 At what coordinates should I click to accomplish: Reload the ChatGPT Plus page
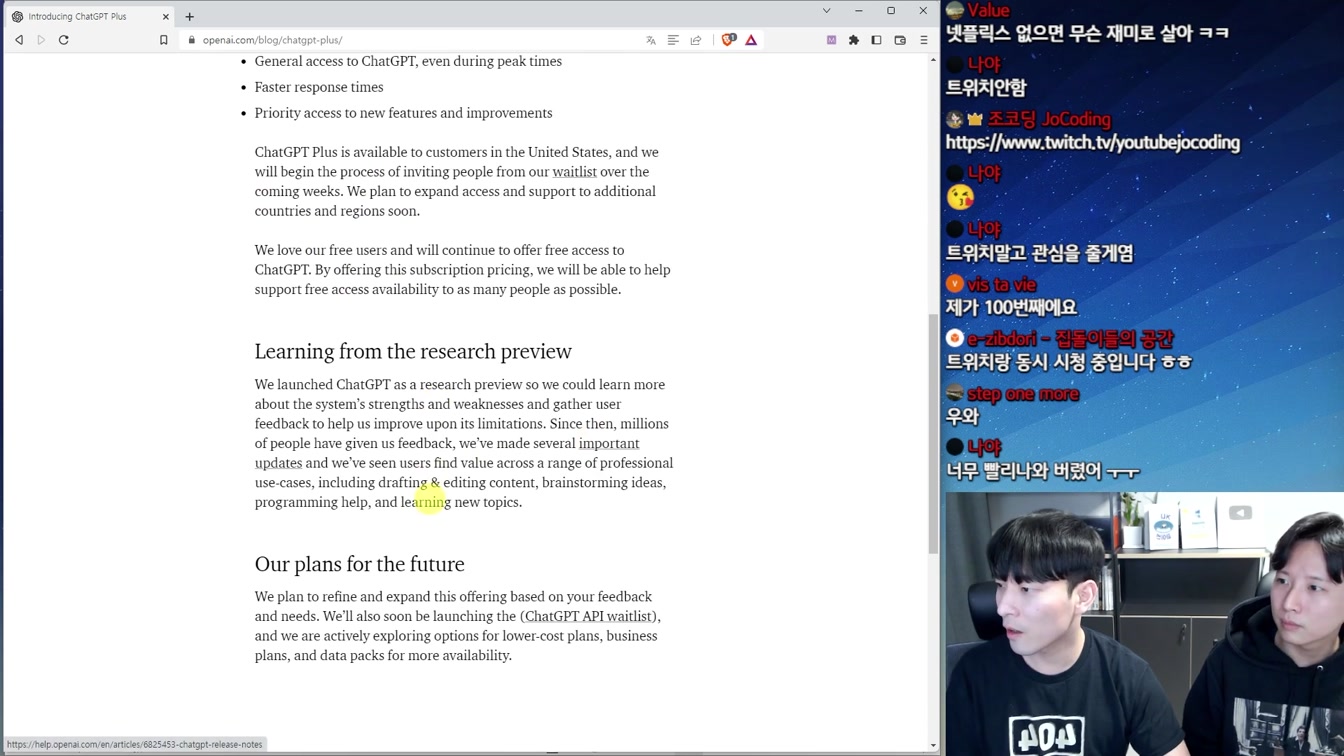[x=64, y=40]
